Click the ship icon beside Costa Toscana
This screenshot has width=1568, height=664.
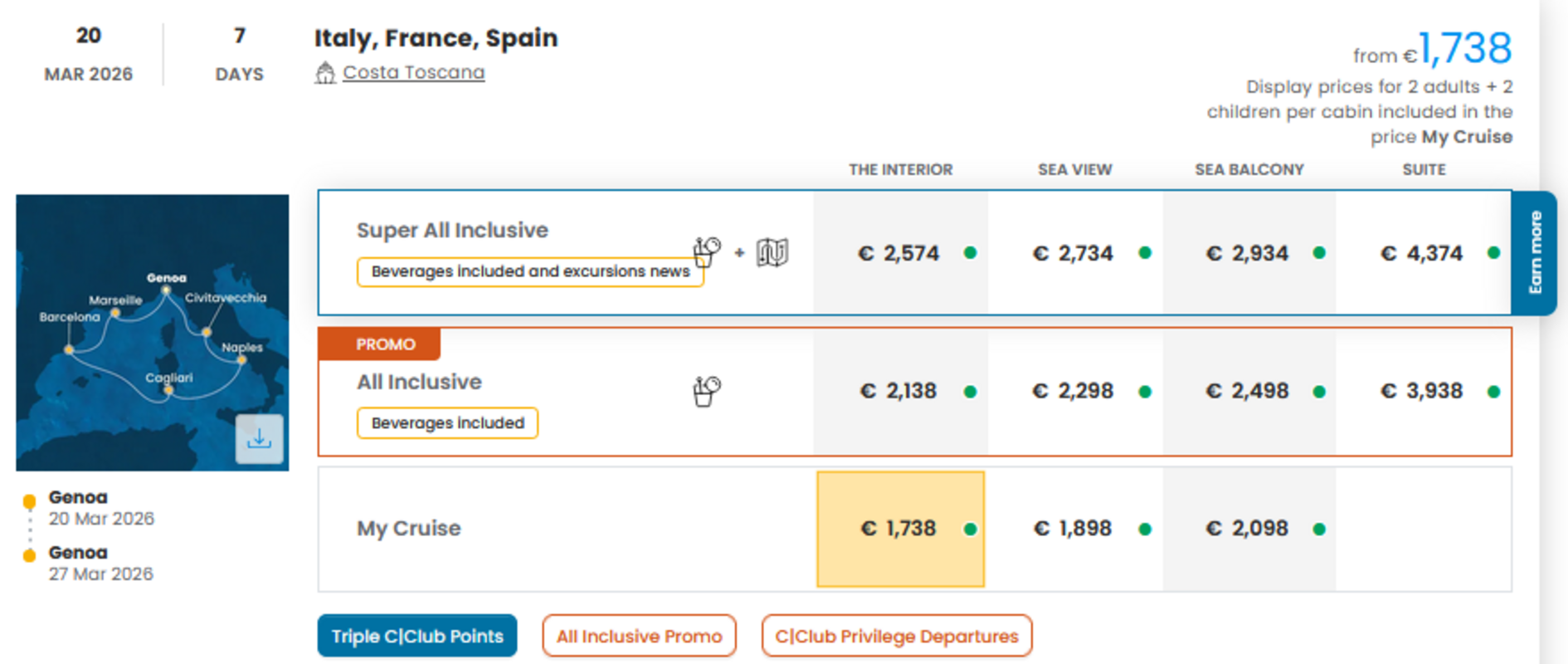(325, 73)
